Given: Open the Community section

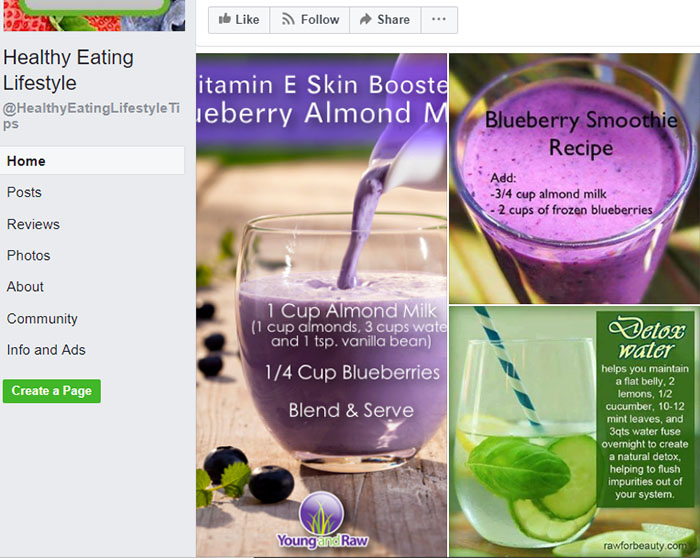Looking at the screenshot, I should 42,319.
